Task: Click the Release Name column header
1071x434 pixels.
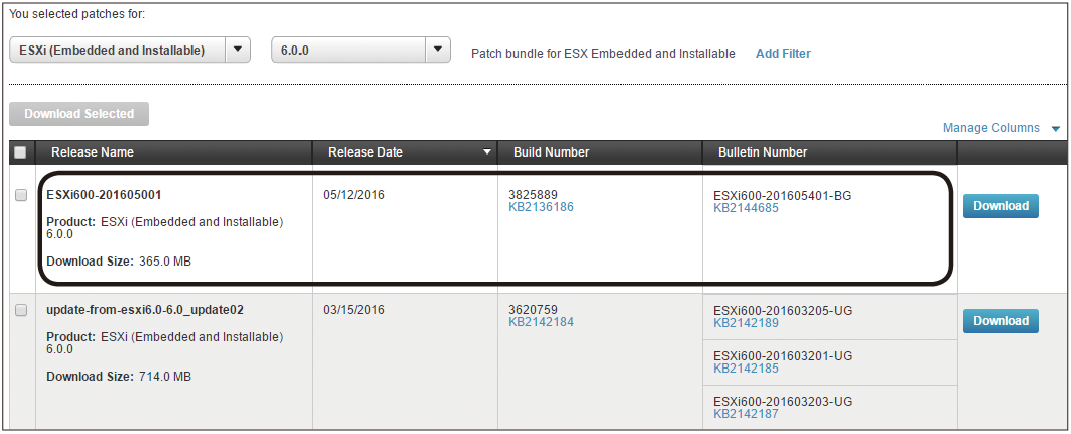Action: click(92, 153)
